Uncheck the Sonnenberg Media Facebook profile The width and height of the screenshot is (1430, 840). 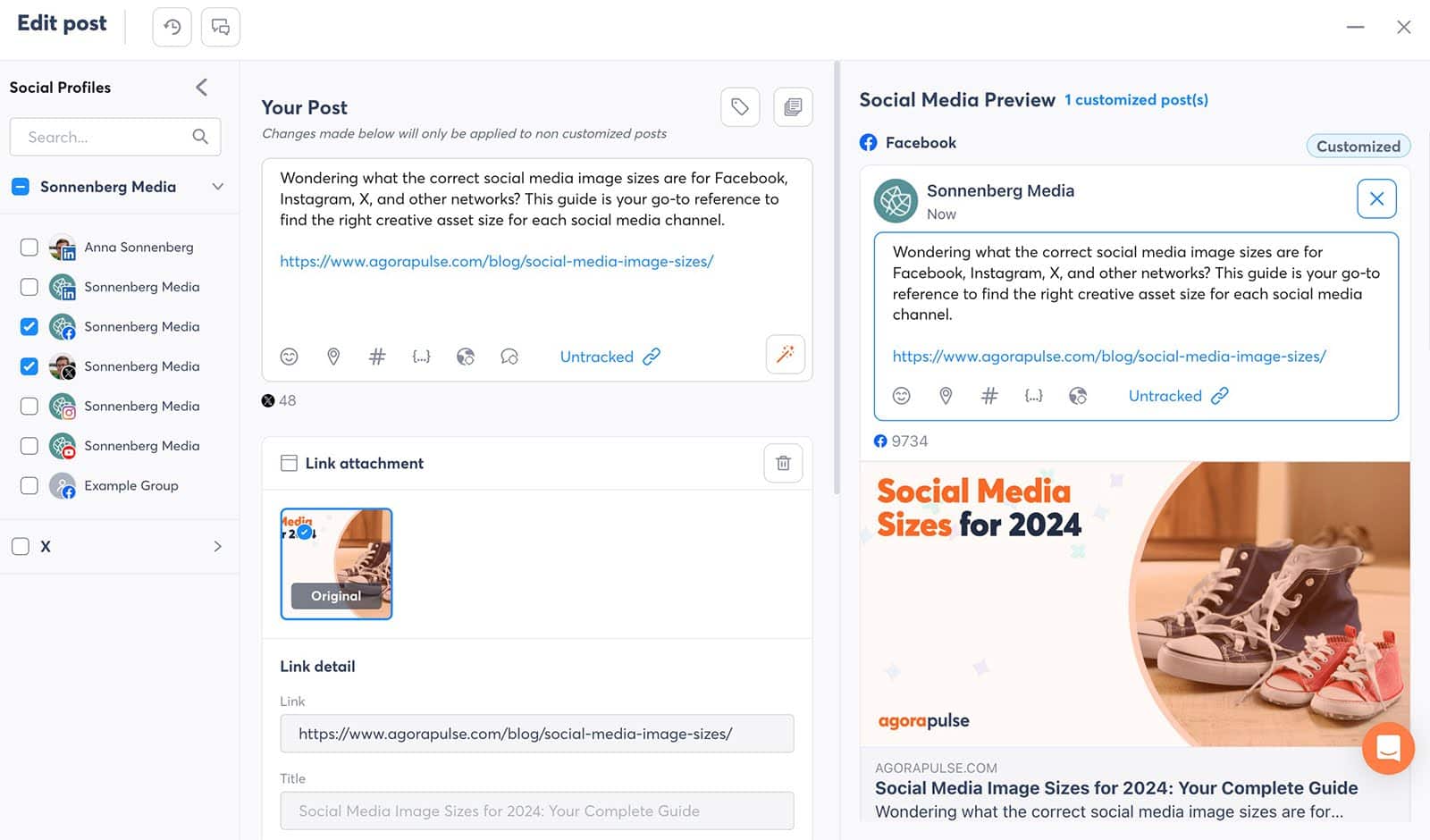click(29, 326)
